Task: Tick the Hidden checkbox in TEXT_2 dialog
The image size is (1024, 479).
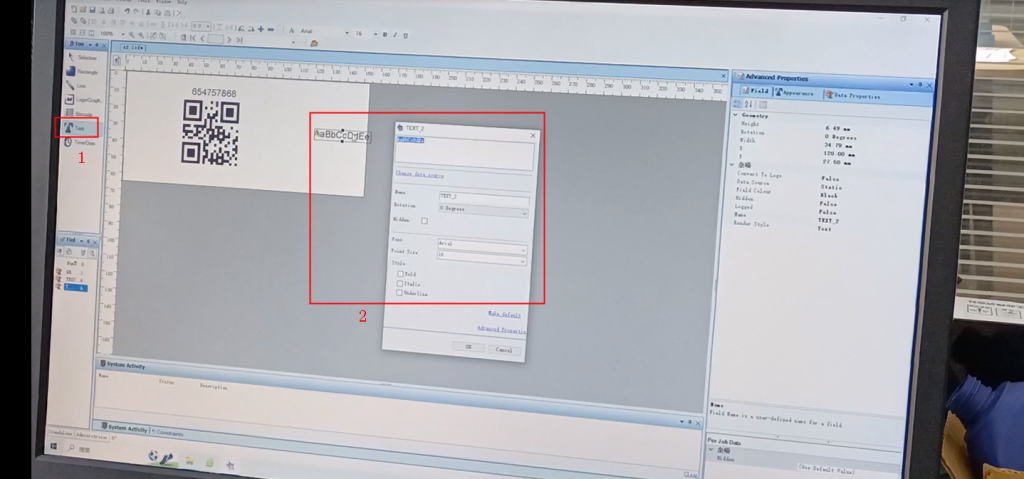Action: [x=424, y=220]
